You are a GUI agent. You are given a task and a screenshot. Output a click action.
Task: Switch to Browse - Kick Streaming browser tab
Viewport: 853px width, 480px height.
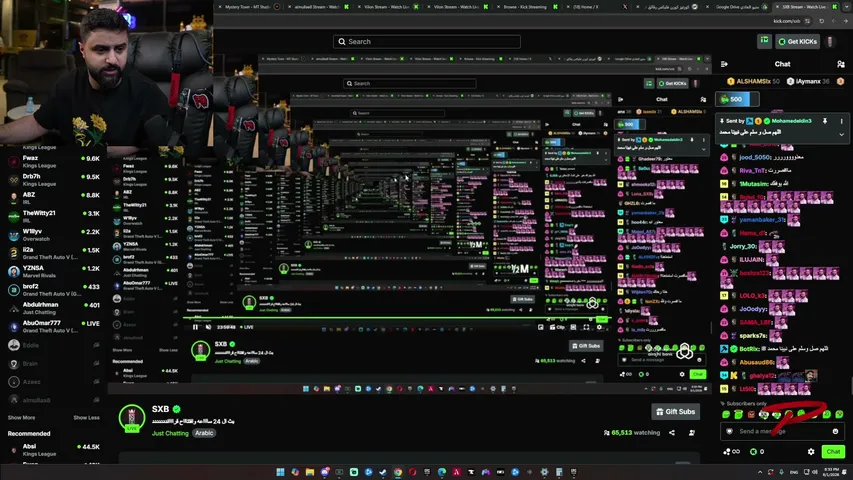point(528,7)
